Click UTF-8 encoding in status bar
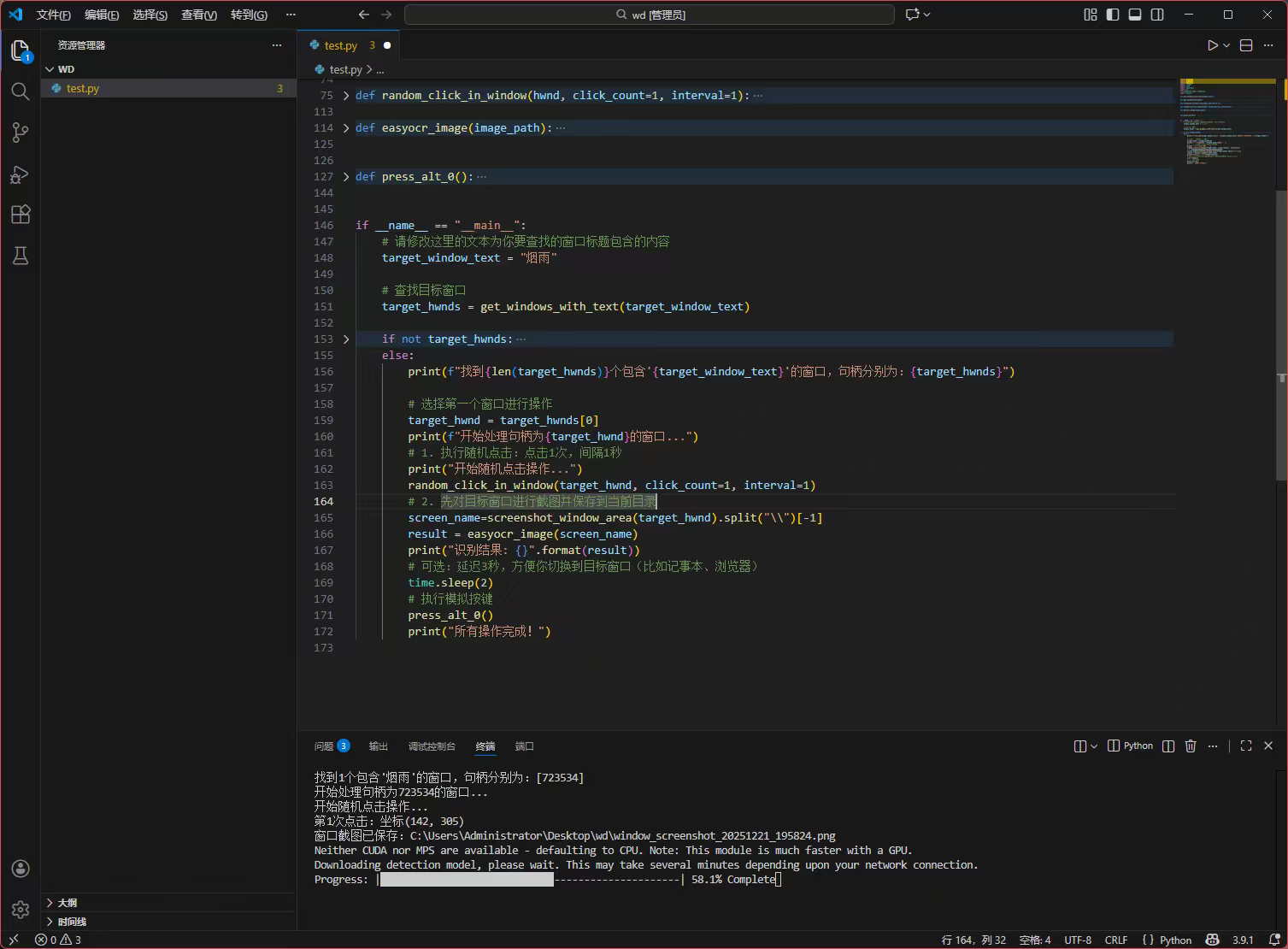 coord(1077,940)
